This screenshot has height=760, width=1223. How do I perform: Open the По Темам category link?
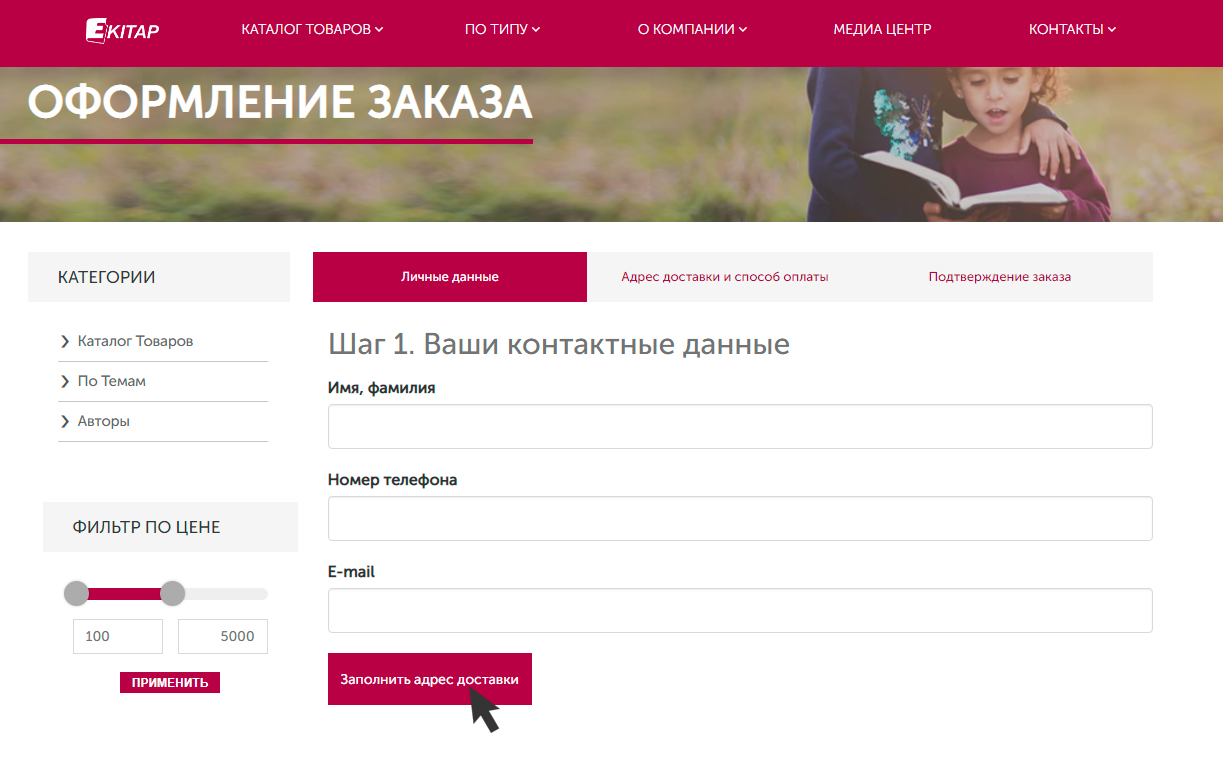click(111, 381)
